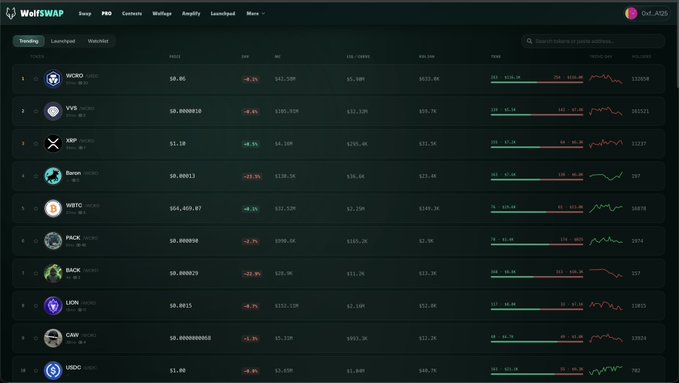Image resolution: width=679 pixels, height=383 pixels.
Task: Open the Baron bull token logo
Action: click(53, 176)
